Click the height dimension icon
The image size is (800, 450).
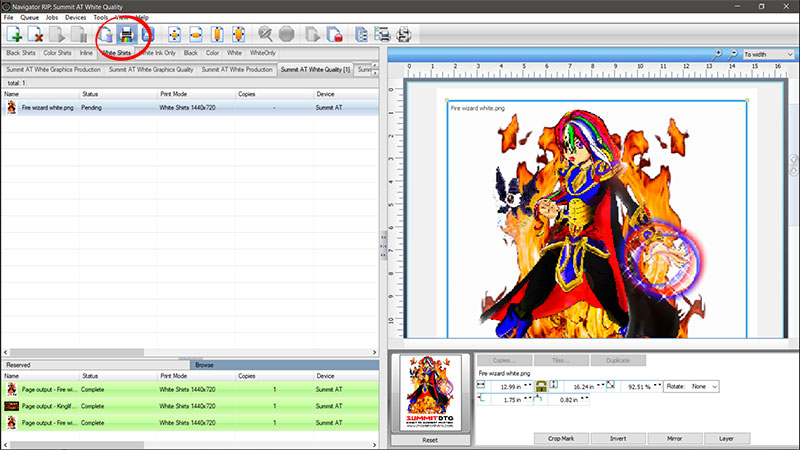pyautogui.click(x=554, y=385)
